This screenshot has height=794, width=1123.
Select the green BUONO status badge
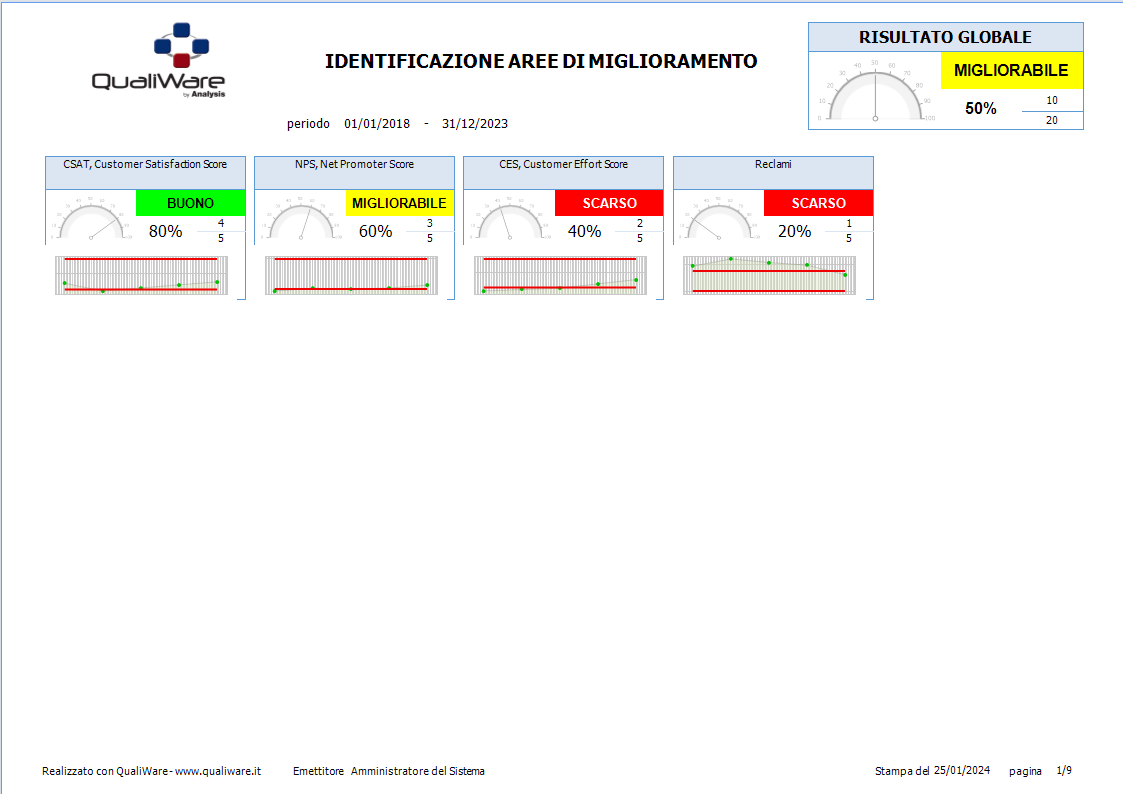click(x=190, y=203)
